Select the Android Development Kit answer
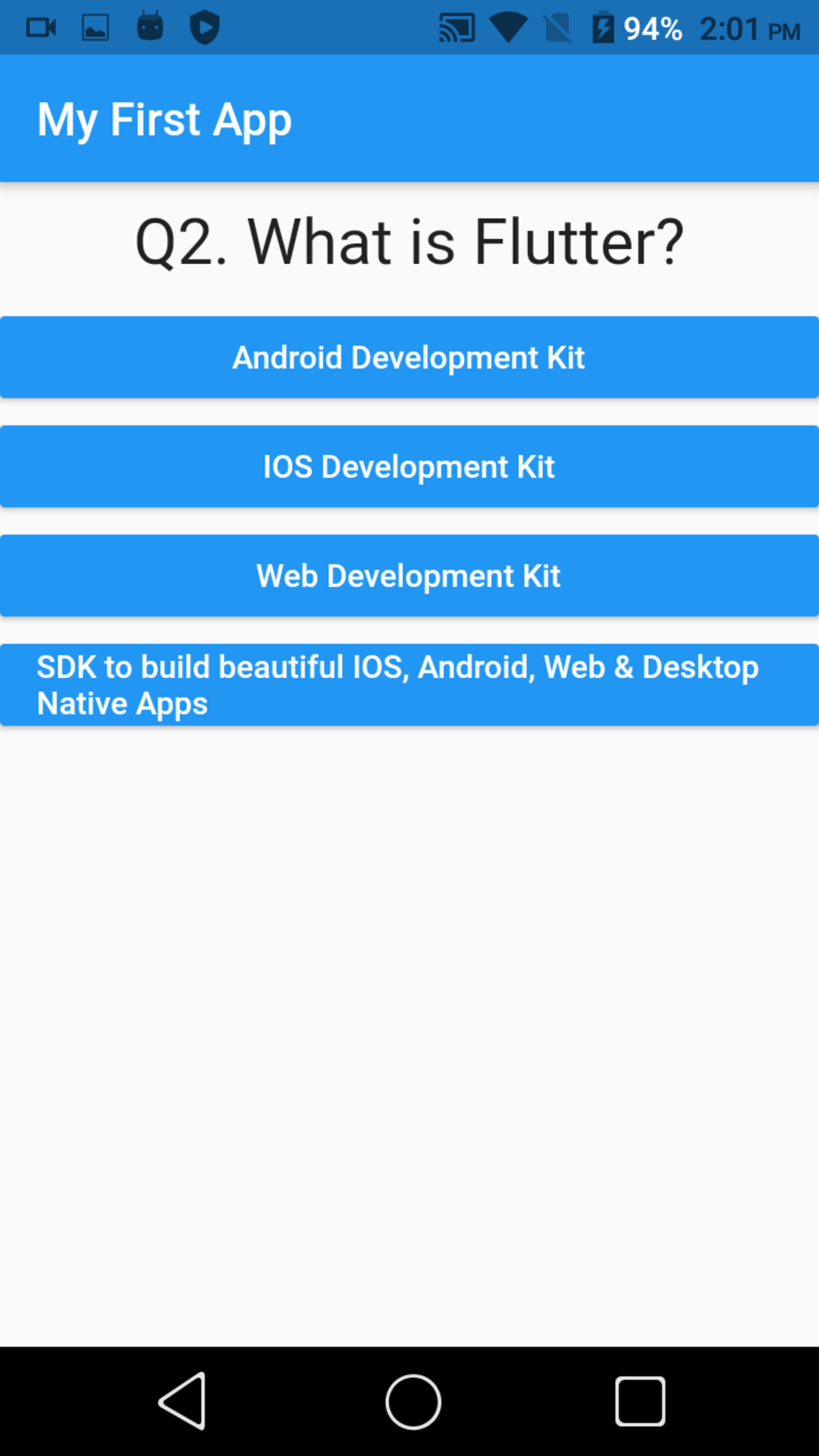The image size is (819, 1456). [x=409, y=357]
